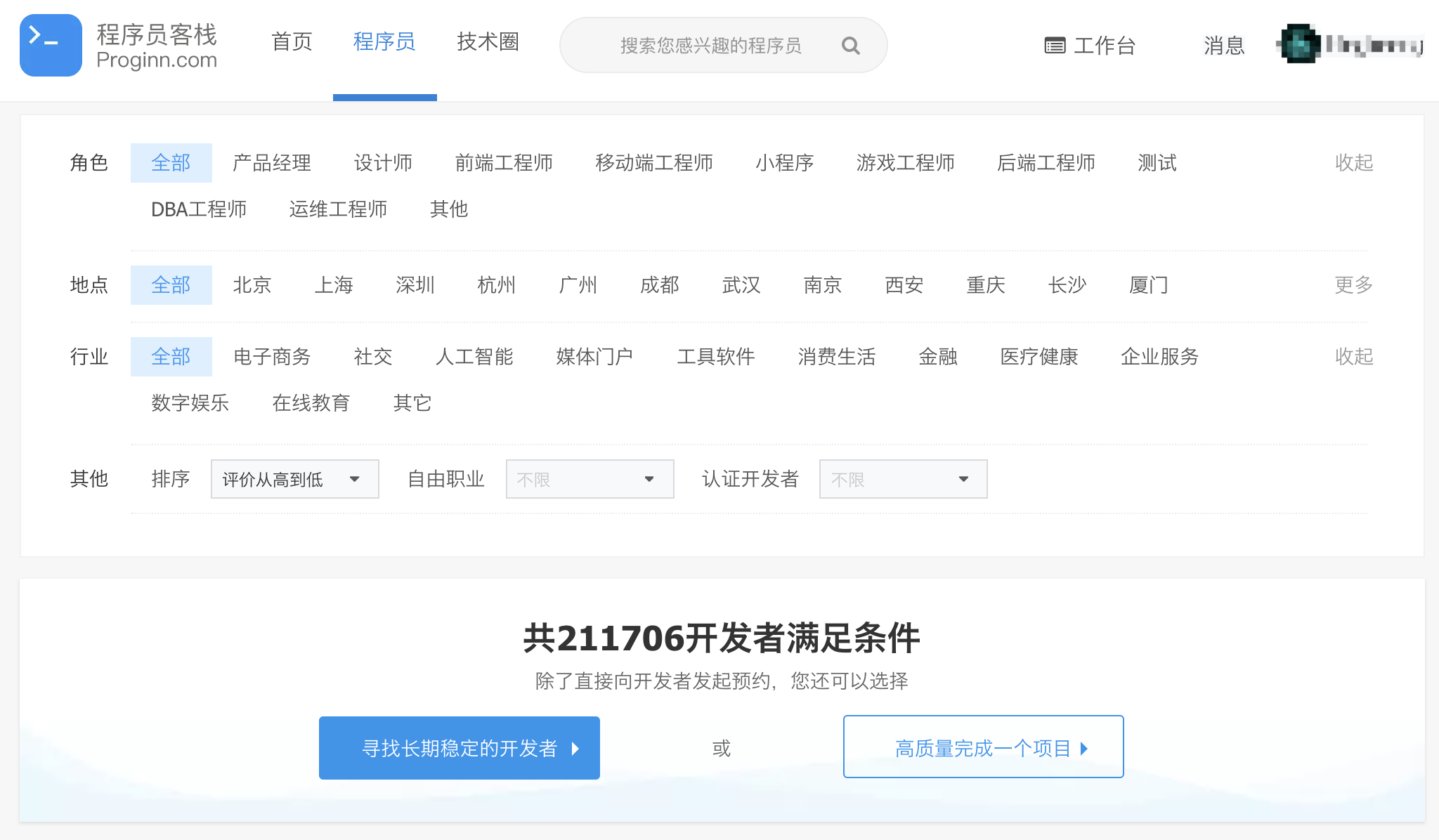Expand more cities with 更多

1353,285
